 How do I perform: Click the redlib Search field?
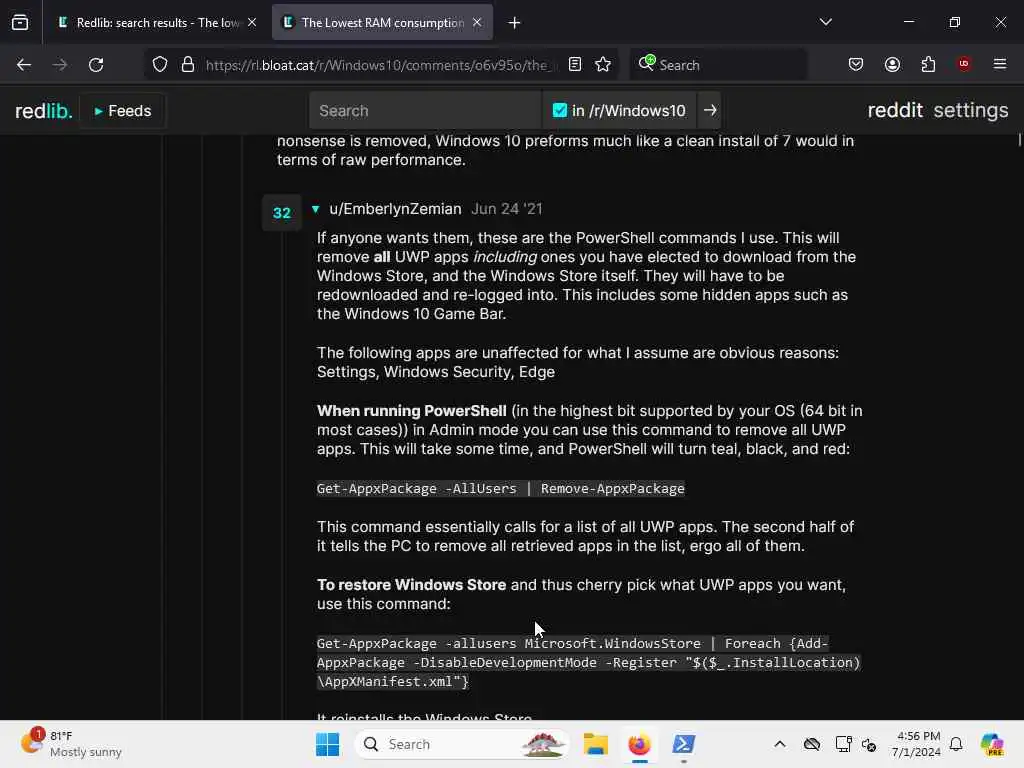pyautogui.click(x=425, y=110)
